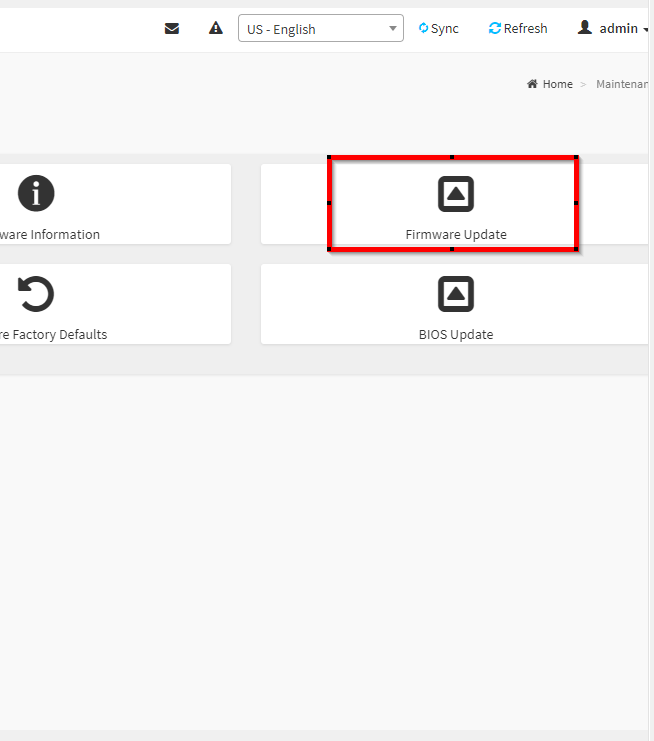Click the Sync text link
This screenshot has width=654, height=741.
tap(445, 29)
